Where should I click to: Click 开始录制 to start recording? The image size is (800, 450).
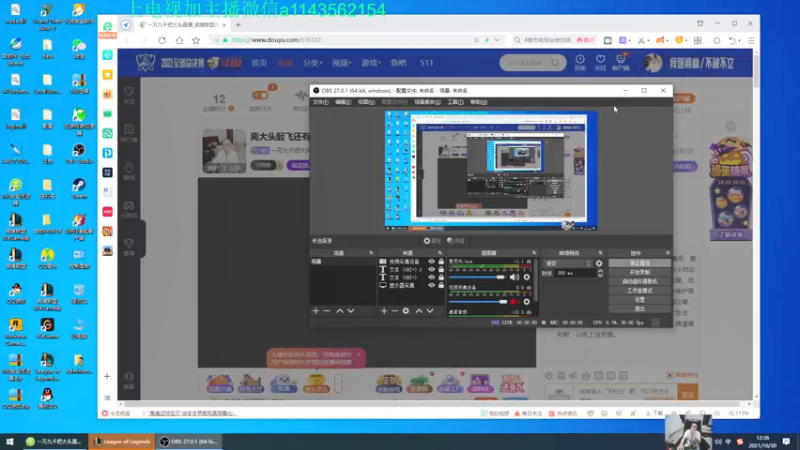click(x=640, y=272)
